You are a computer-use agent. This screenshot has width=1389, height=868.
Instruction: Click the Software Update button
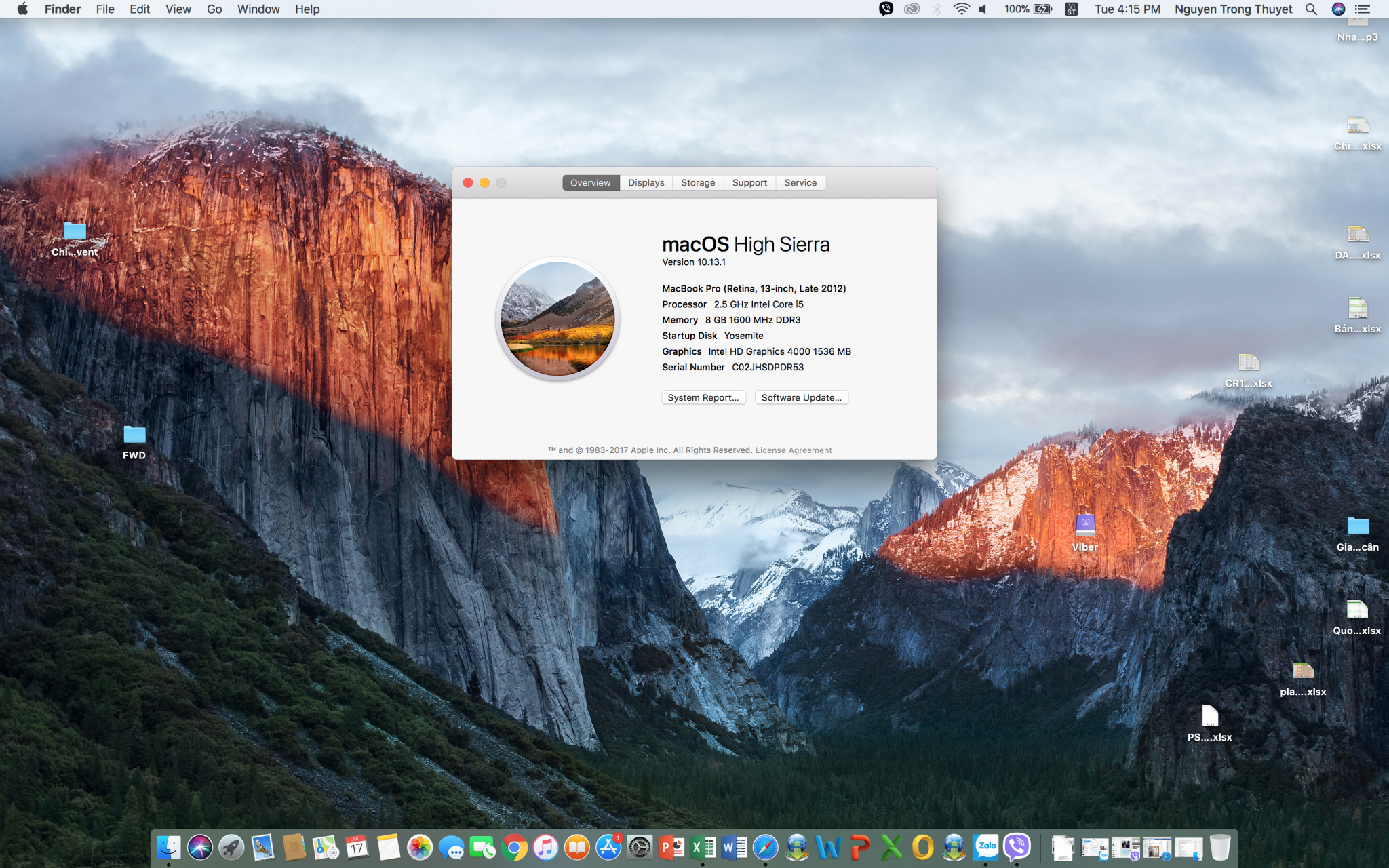coord(801,398)
